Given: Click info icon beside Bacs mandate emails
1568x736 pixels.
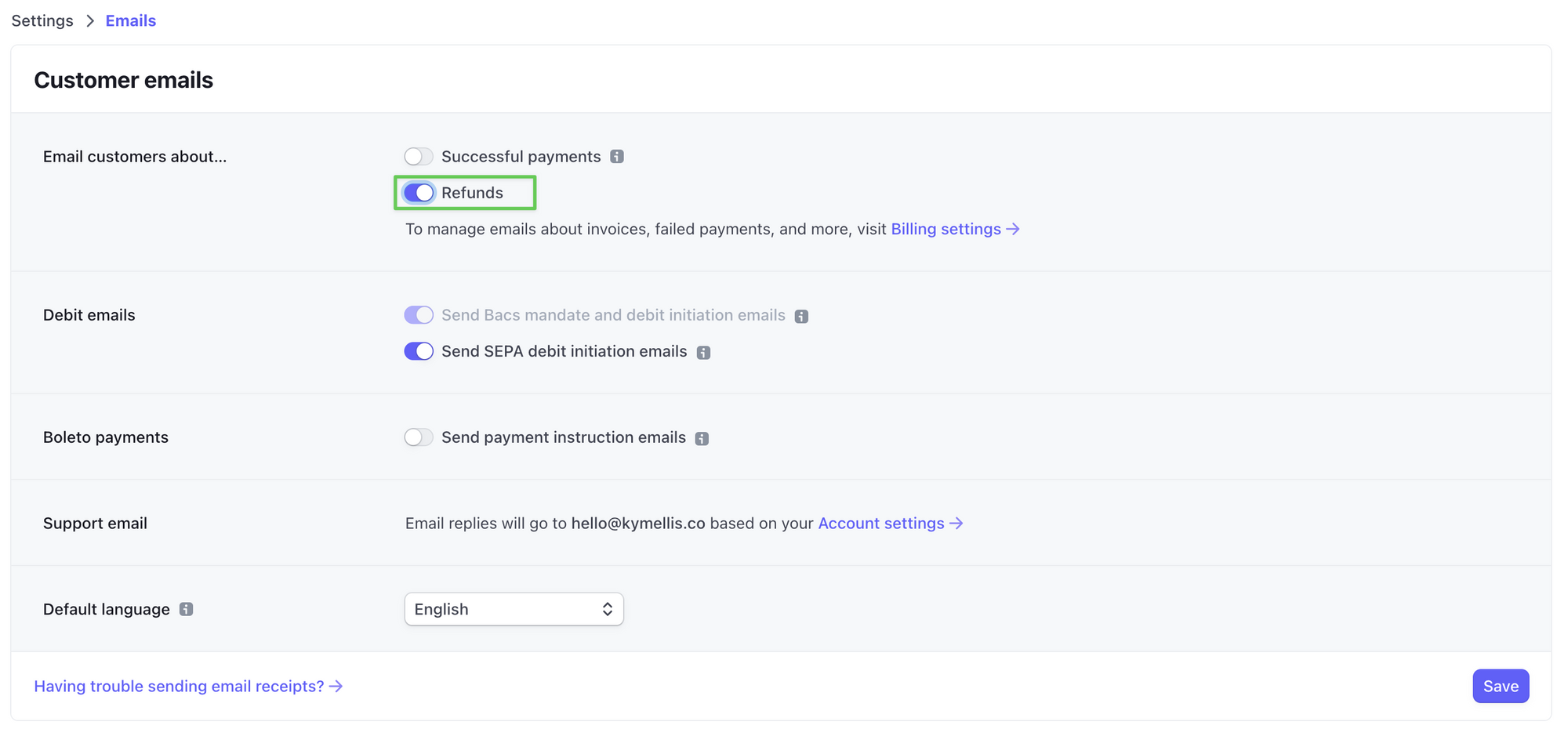Looking at the screenshot, I should [x=801, y=316].
